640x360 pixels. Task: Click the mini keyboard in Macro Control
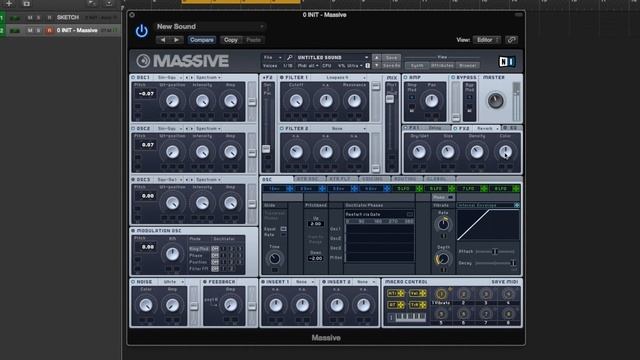[x=410, y=317]
